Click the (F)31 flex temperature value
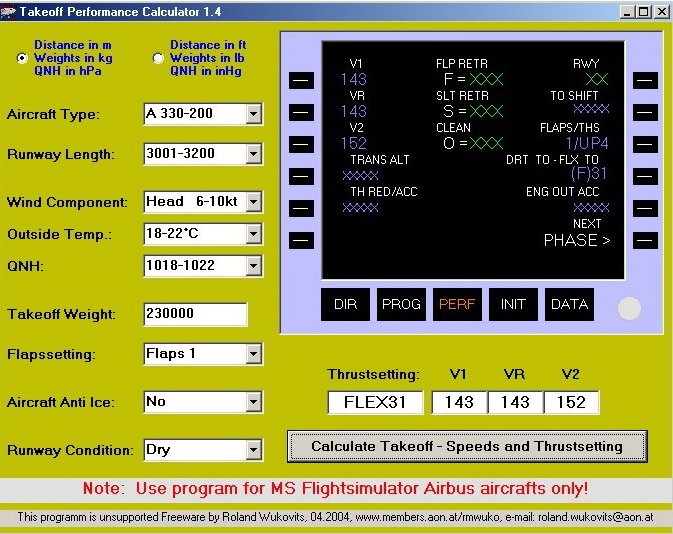This screenshot has width=673, height=534. pyautogui.click(x=589, y=174)
